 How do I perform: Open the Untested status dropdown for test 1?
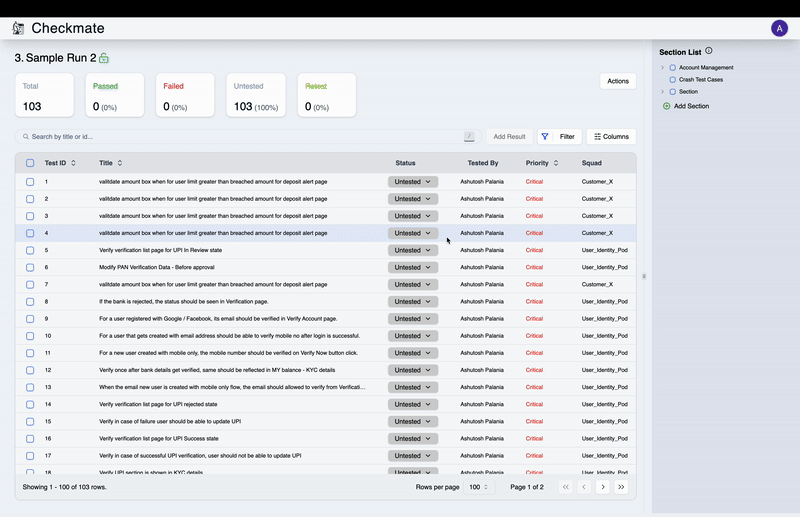412,182
